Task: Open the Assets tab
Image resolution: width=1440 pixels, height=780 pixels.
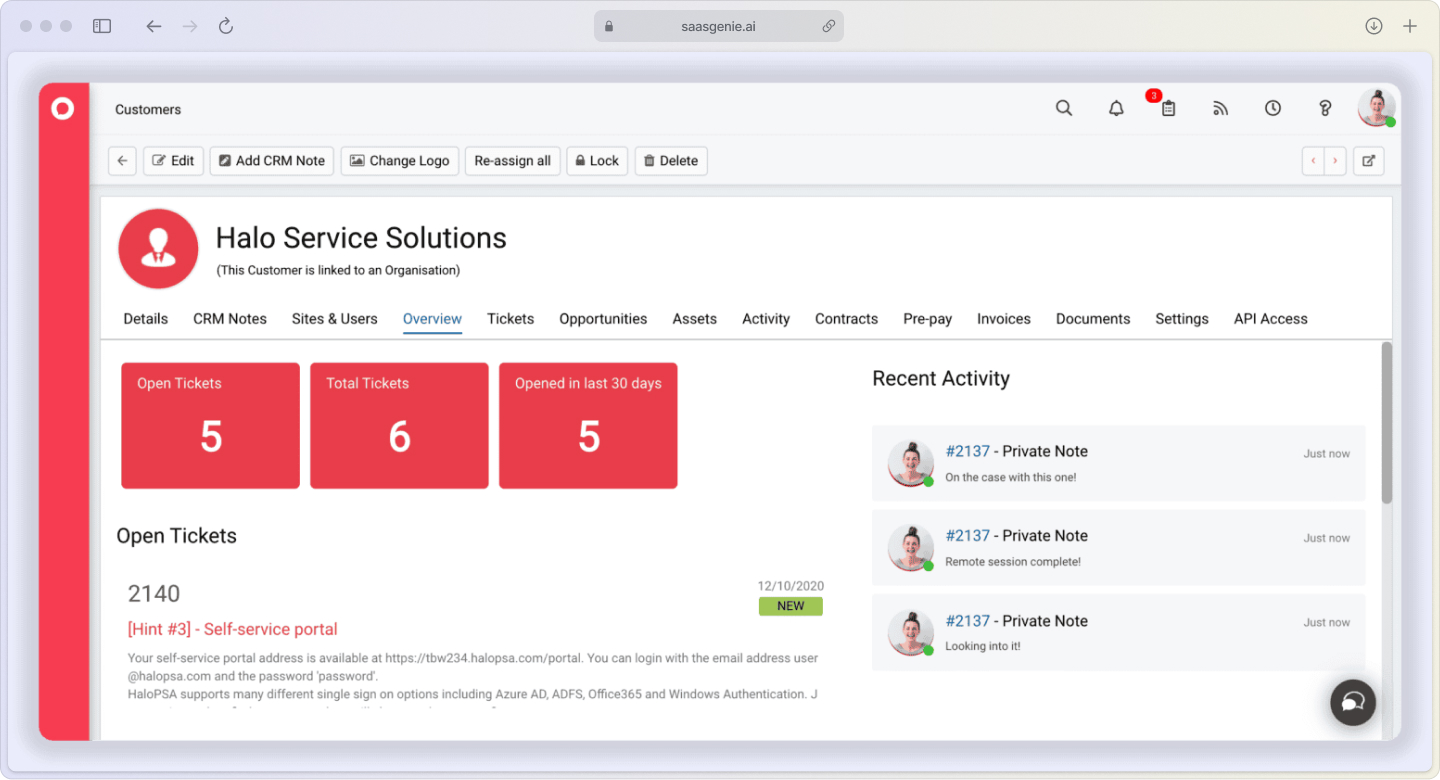Action: pyautogui.click(x=695, y=319)
